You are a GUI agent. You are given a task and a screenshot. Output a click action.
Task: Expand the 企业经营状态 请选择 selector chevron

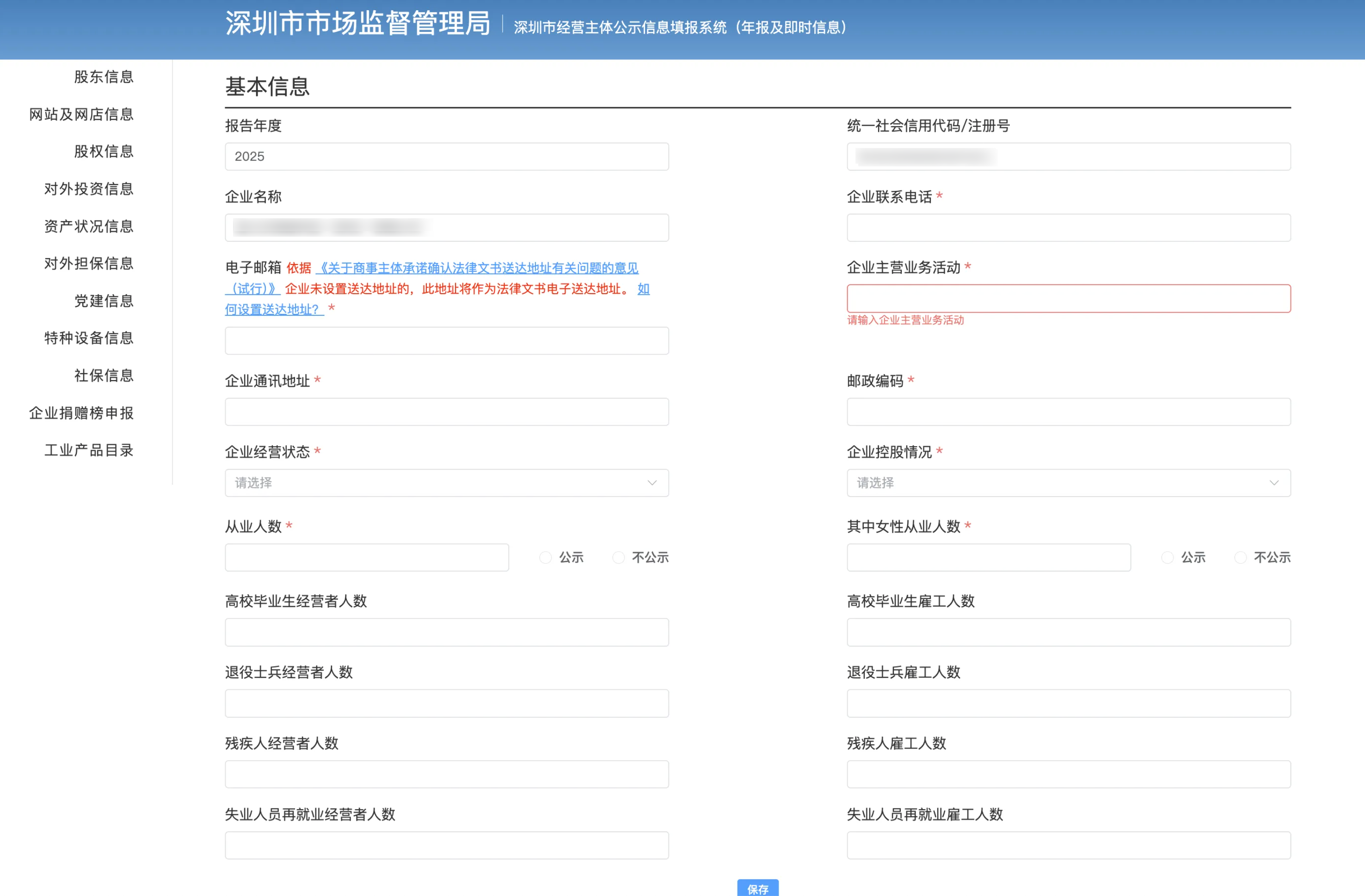click(x=651, y=482)
